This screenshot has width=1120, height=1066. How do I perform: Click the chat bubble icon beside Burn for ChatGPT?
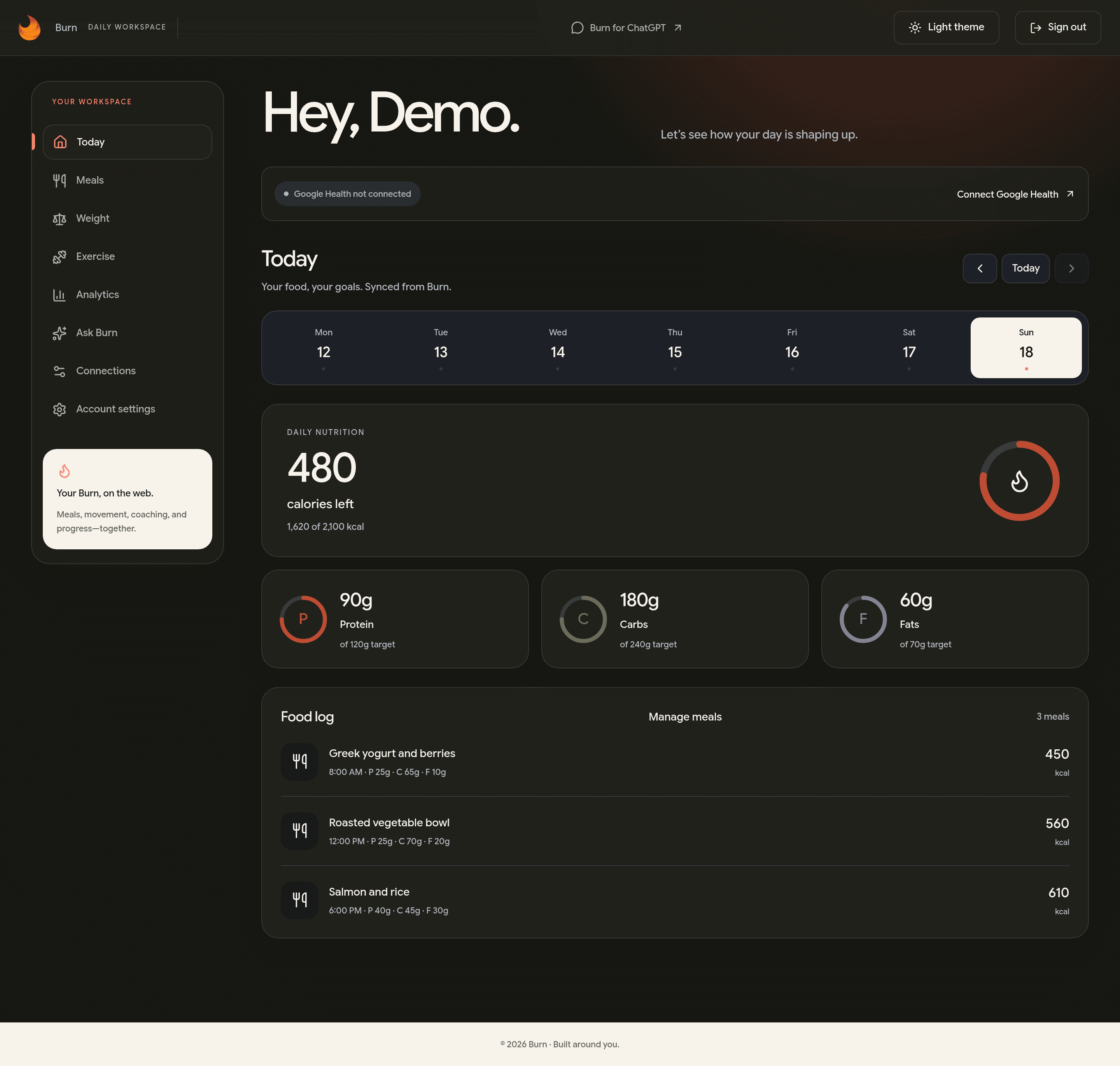(577, 28)
